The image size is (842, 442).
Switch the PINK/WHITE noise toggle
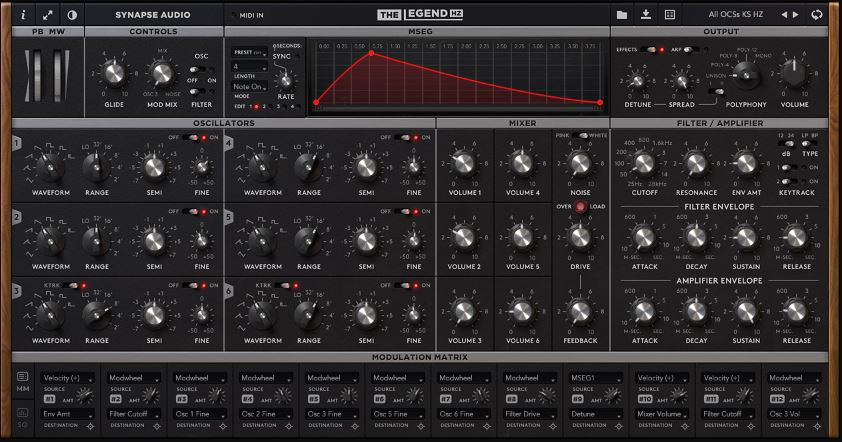580,136
